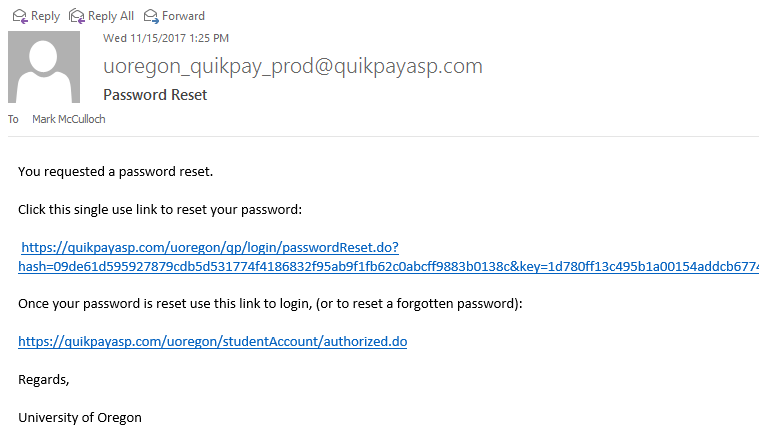
Task: Click the To field label
Action: coord(13,119)
